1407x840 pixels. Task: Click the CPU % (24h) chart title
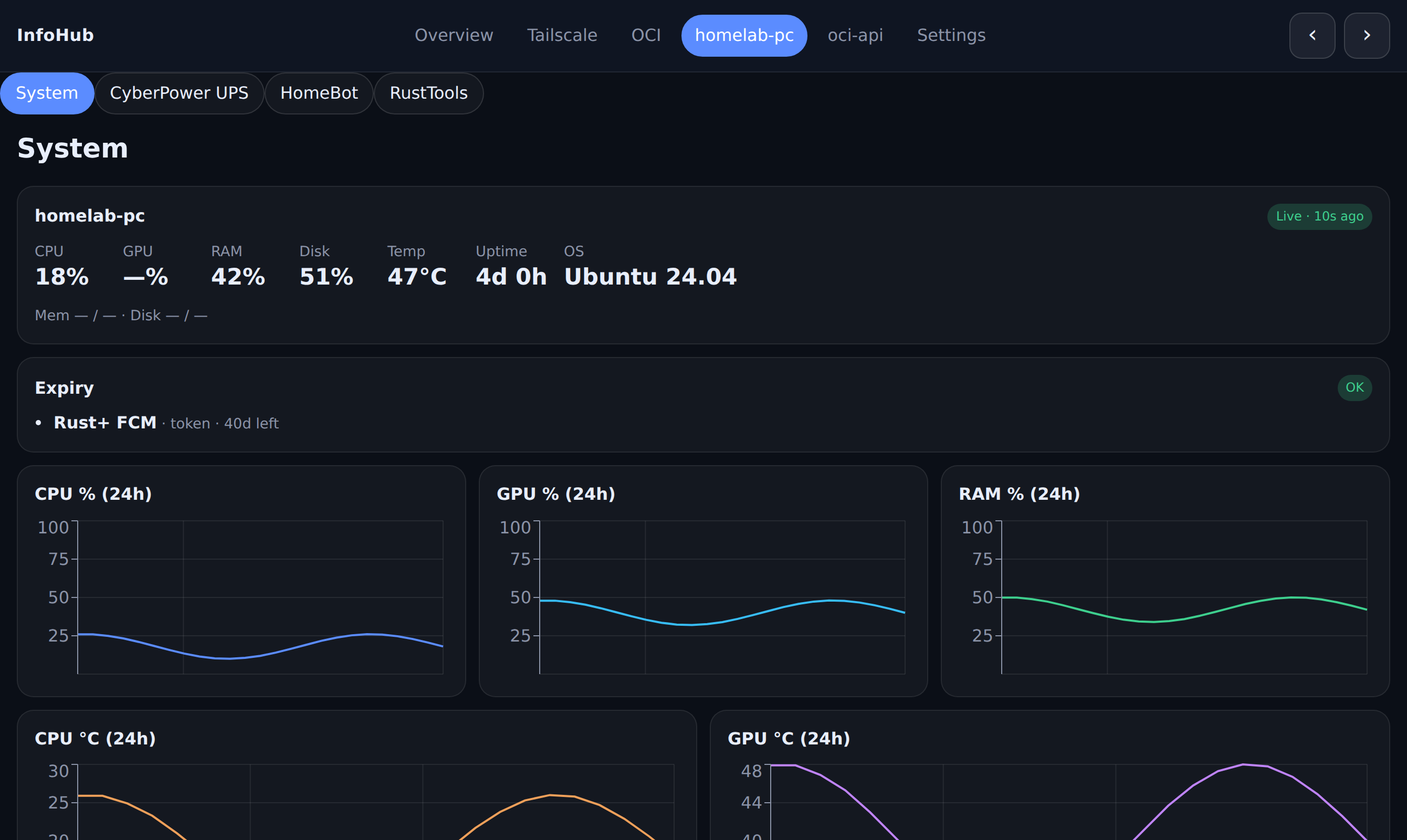click(93, 494)
